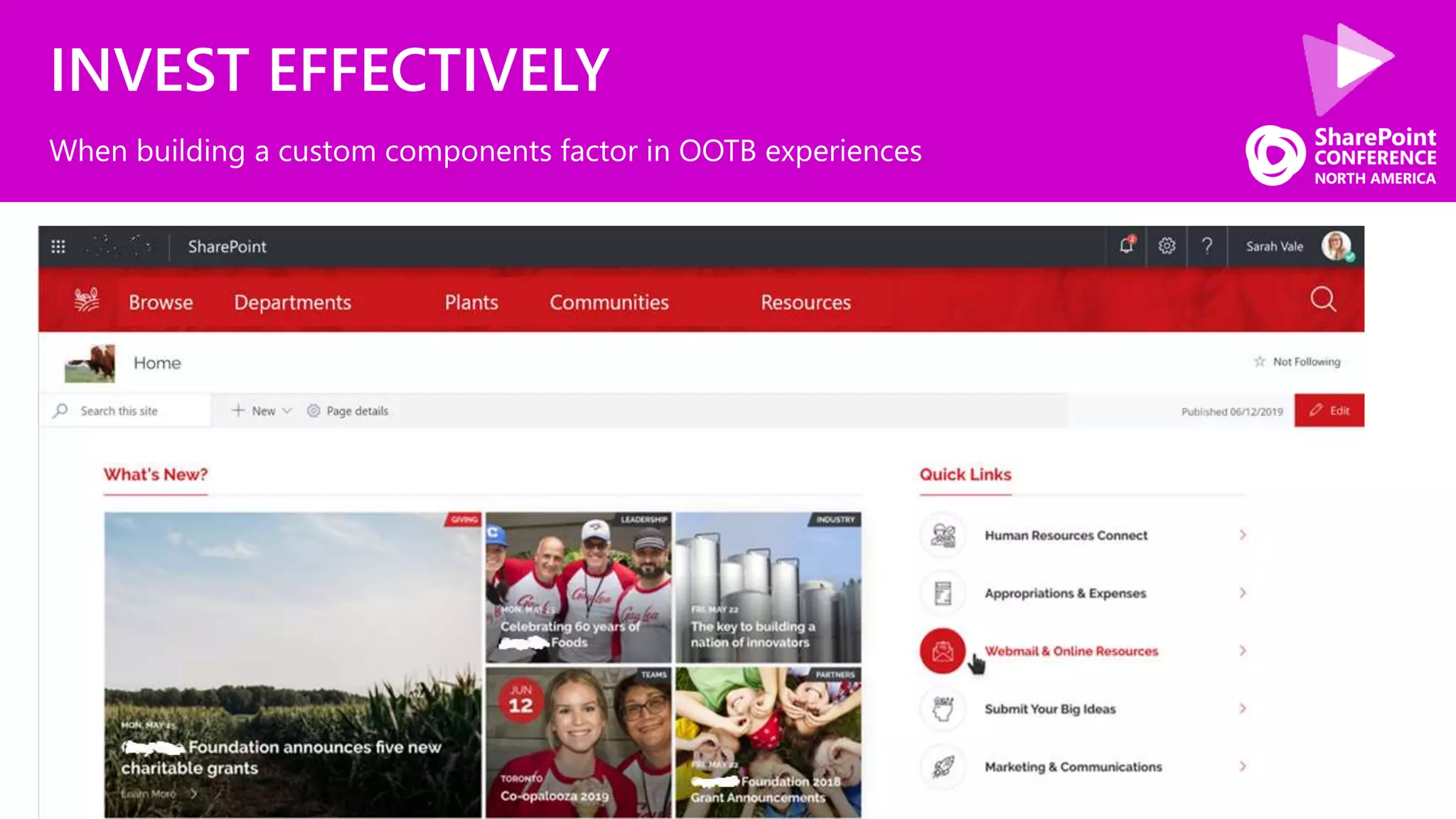Expand the Submit Your Big Ideas chevron

[x=1243, y=709]
